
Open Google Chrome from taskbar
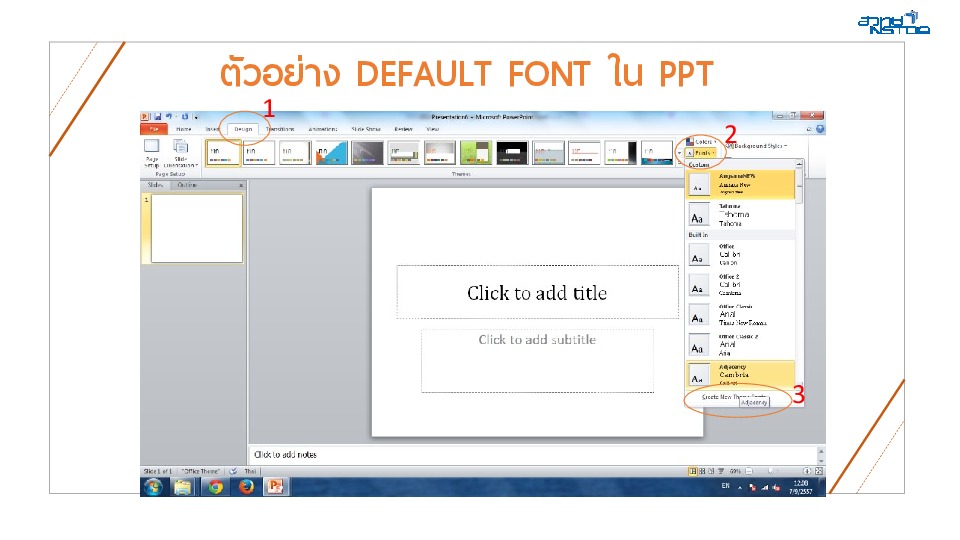point(215,487)
